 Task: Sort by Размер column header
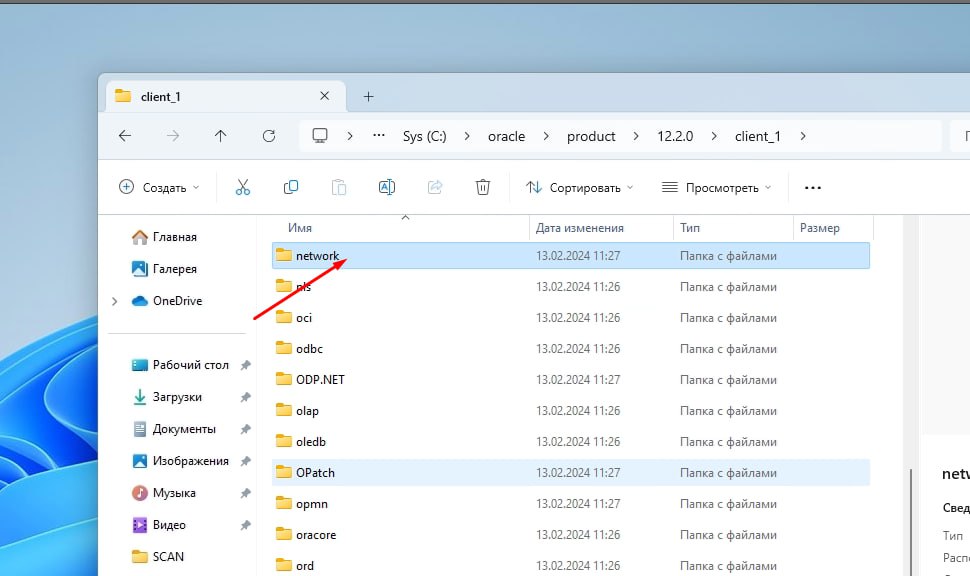tap(833, 228)
